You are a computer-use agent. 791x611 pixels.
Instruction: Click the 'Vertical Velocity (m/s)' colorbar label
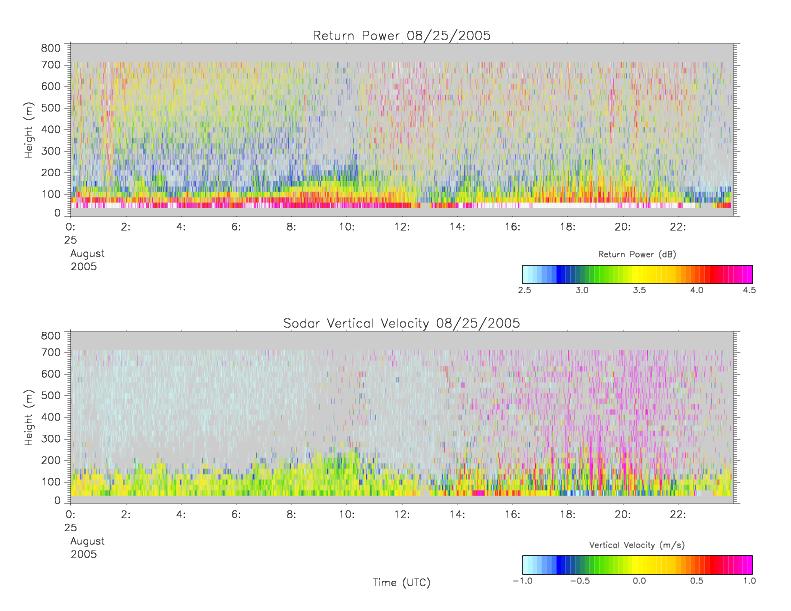click(637, 545)
